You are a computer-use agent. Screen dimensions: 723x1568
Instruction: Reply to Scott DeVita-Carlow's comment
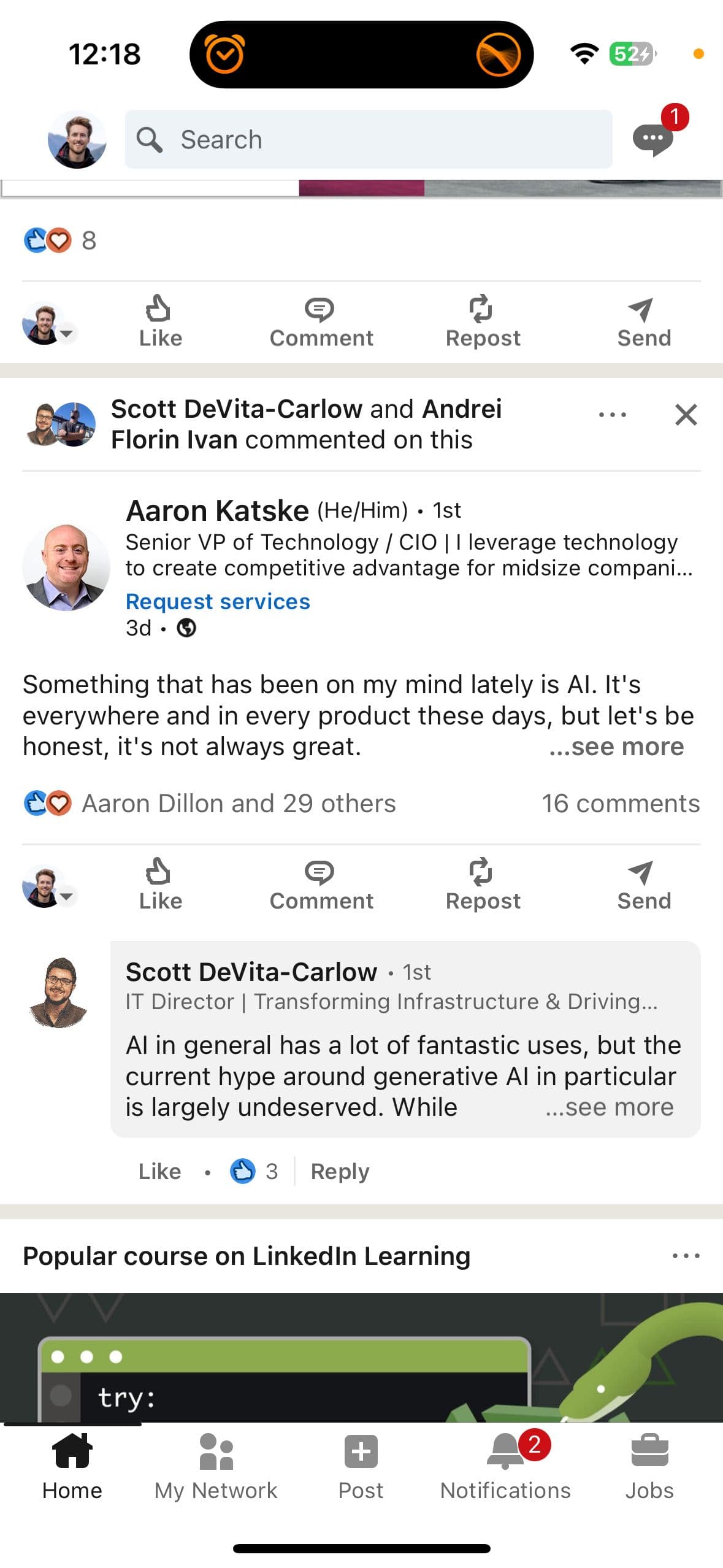click(340, 1171)
